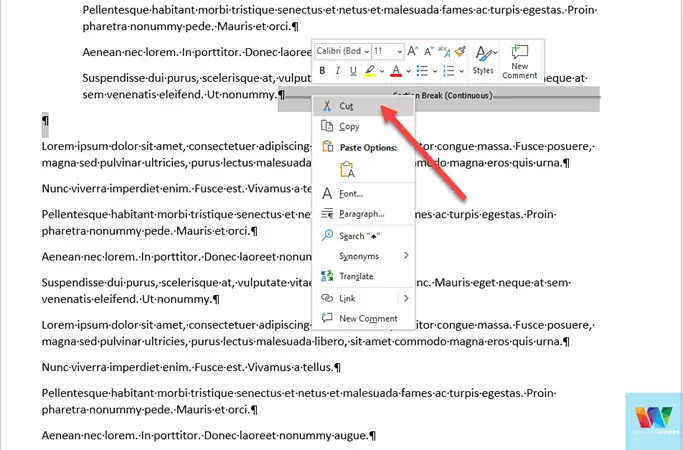Viewport: 683px width, 450px height.
Task: Increase font size with Grow Font icon
Action: pos(413,51)
